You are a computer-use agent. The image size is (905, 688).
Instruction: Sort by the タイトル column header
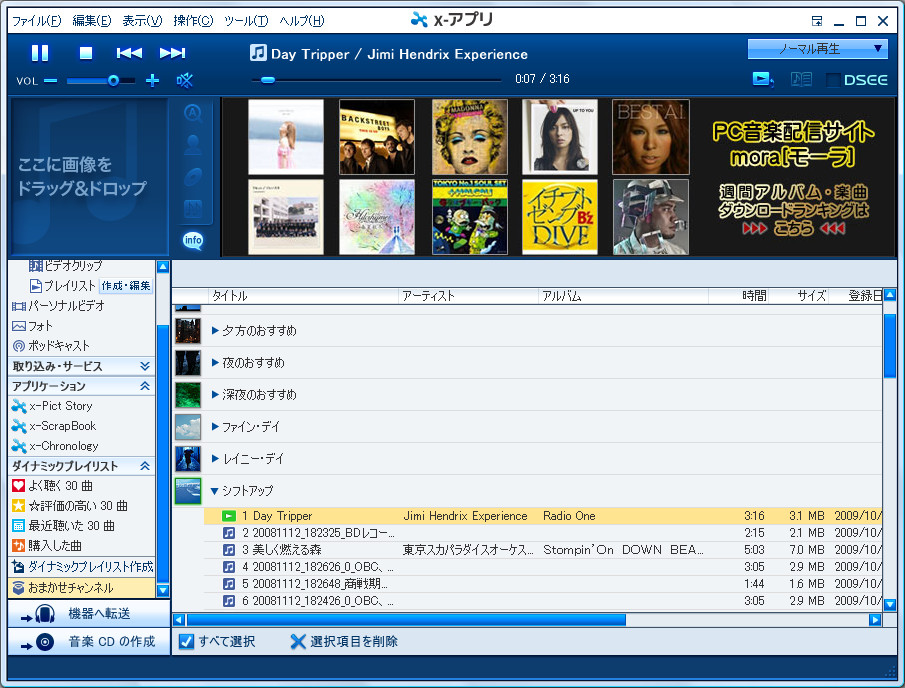click(x=302, y=296)
